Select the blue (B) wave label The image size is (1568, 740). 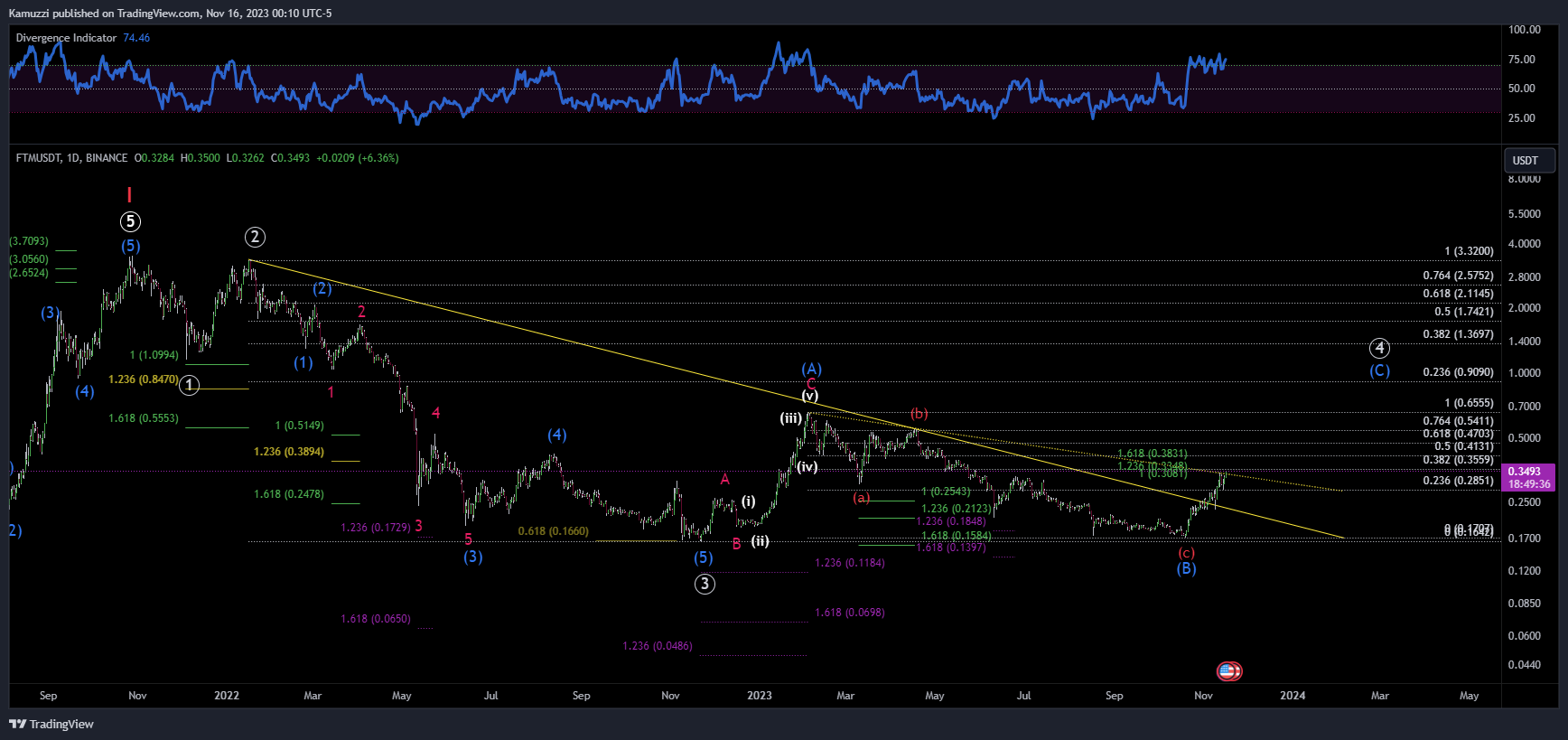[1186, 568]
